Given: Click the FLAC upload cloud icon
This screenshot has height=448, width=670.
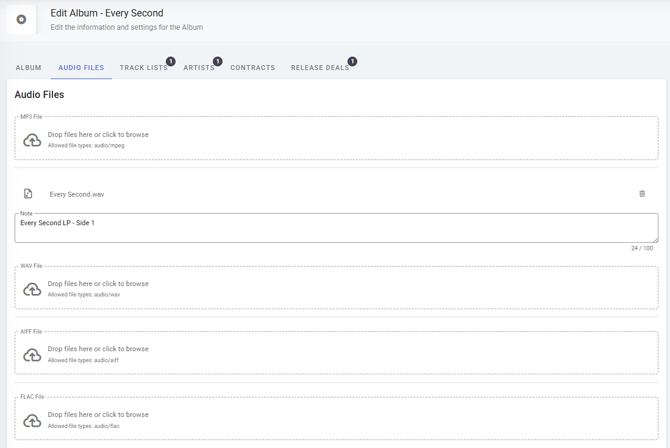Looking at the screenshot, I should pos(32,420).
